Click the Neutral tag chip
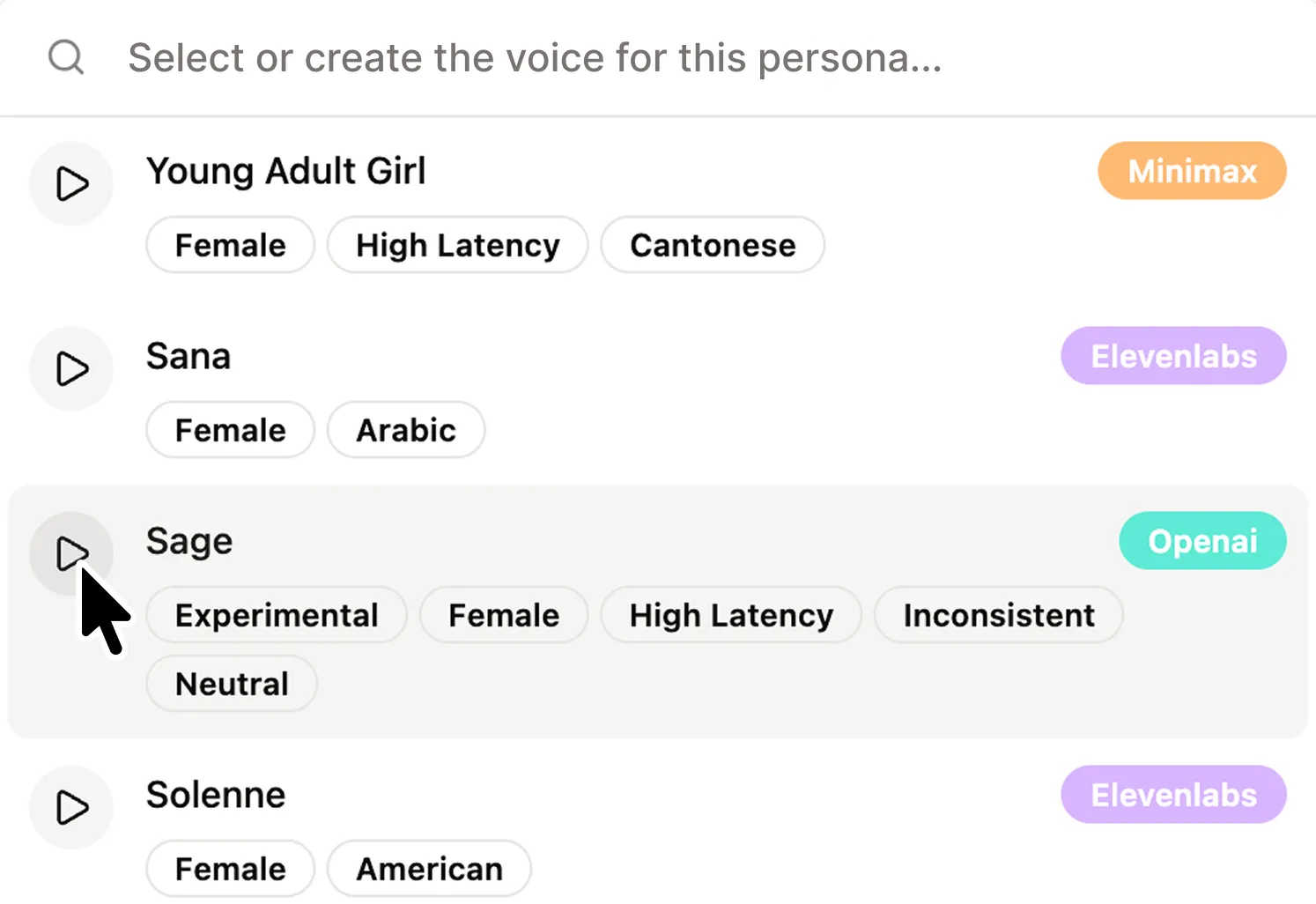 tap(231, 684)
